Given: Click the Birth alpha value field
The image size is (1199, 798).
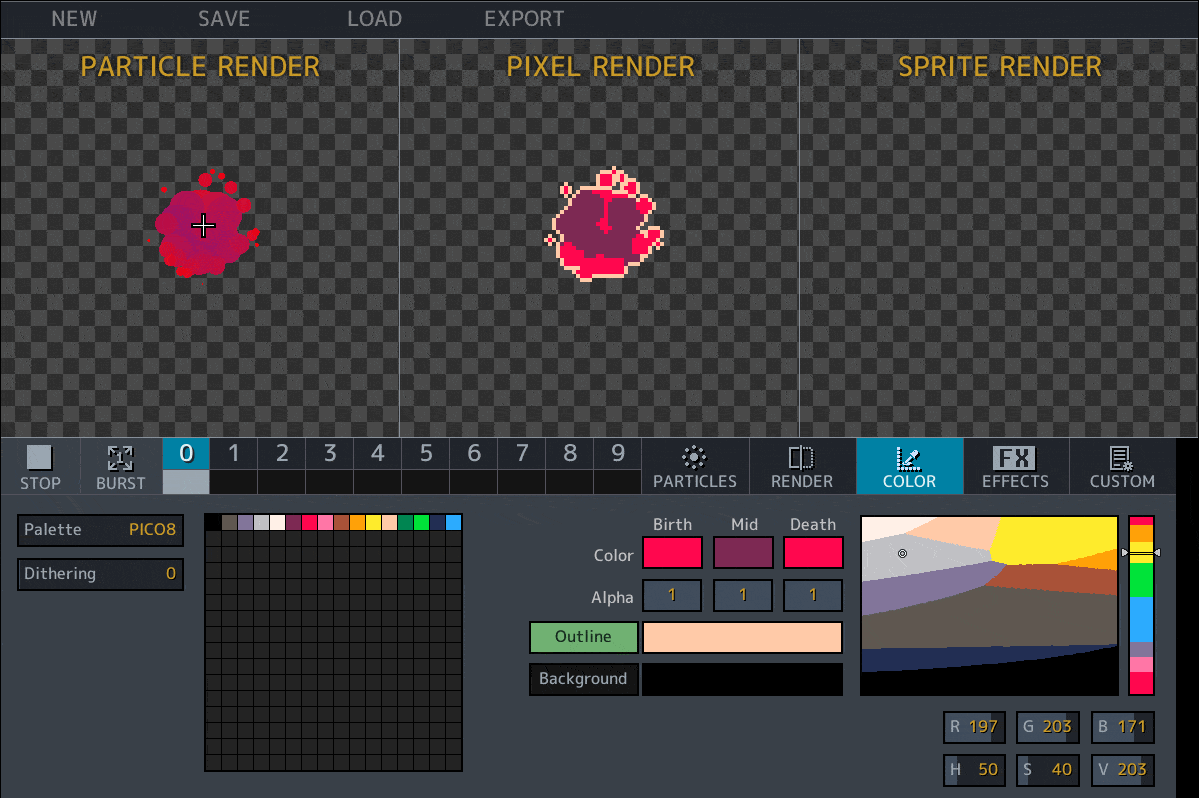Looking at the screenshot, I should (672, 595).
